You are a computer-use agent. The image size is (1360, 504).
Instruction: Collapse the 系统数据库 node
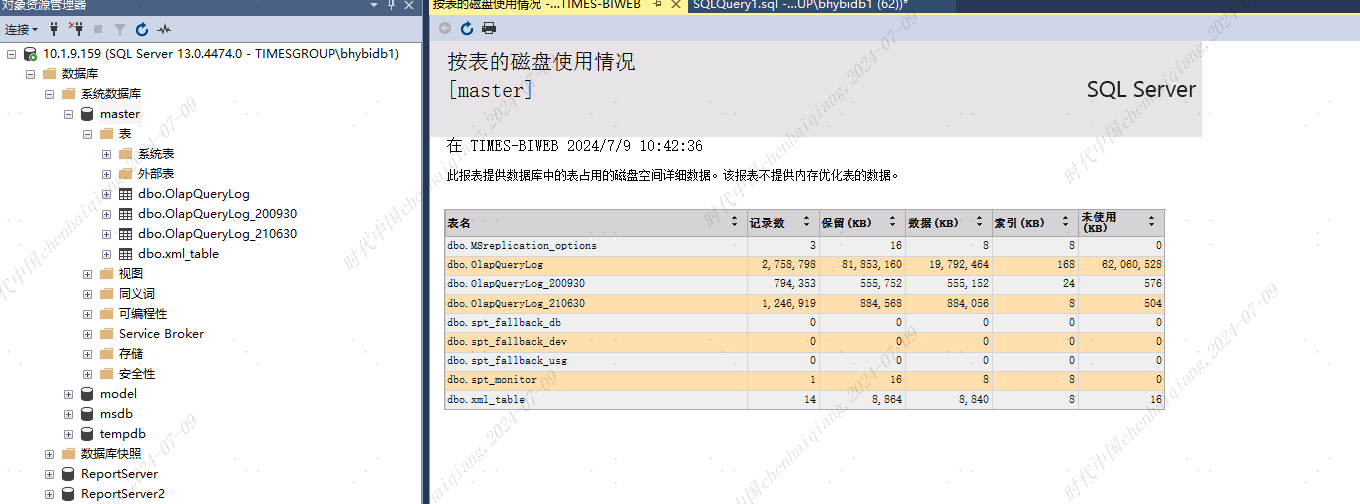point(49,94)
